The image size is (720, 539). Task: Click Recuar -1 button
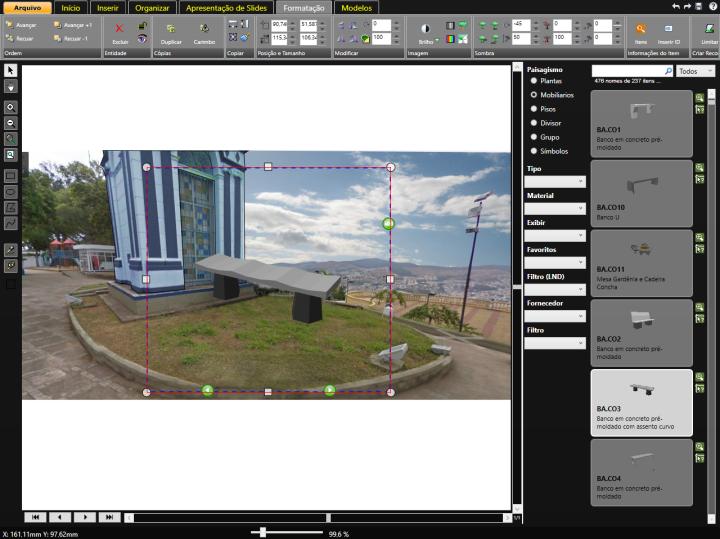click(71, 39)
